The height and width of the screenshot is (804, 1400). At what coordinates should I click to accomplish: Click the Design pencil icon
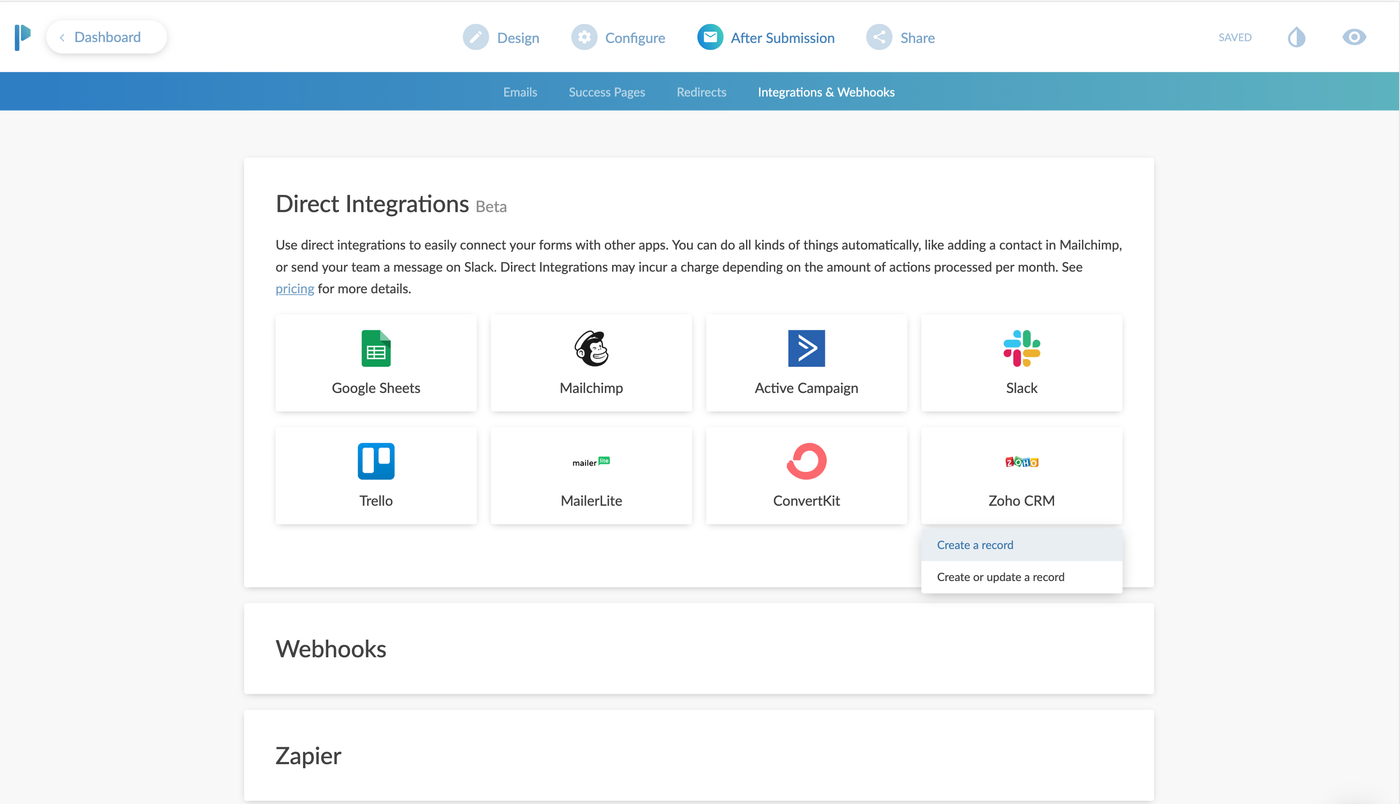[475, 36]
